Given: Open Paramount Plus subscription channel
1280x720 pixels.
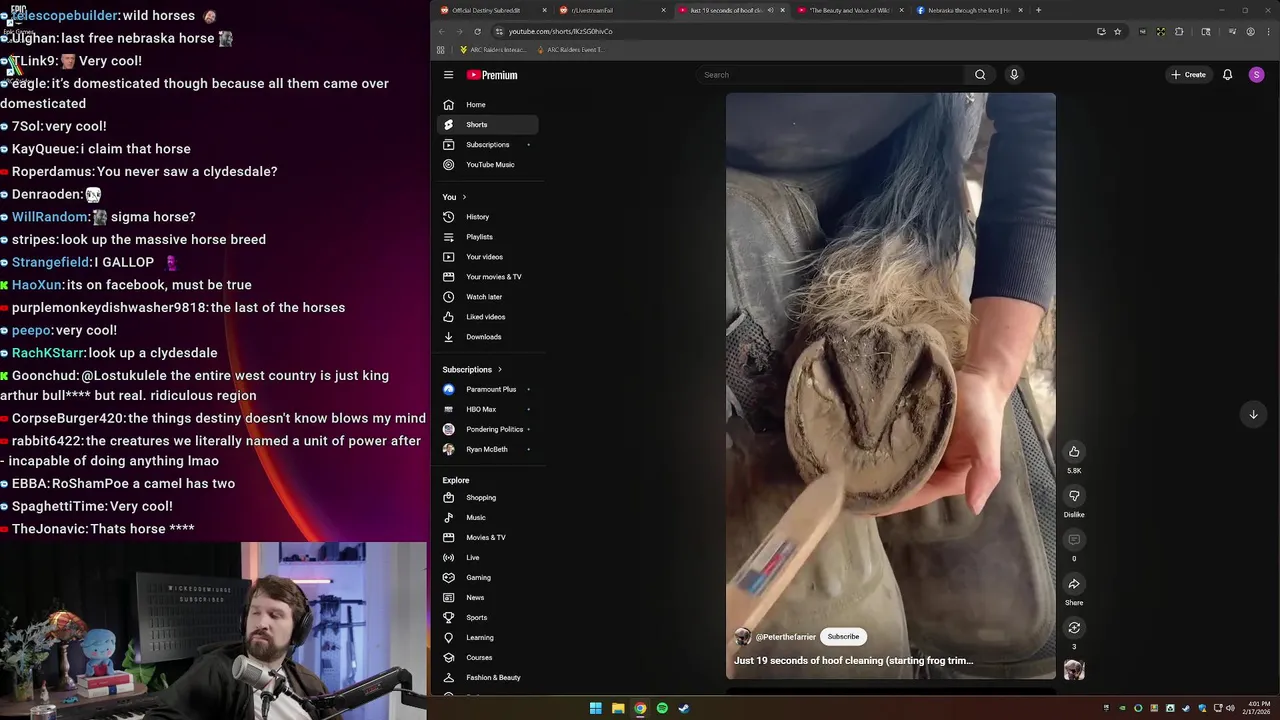Looking at the screenshot, I should (488, 389).
